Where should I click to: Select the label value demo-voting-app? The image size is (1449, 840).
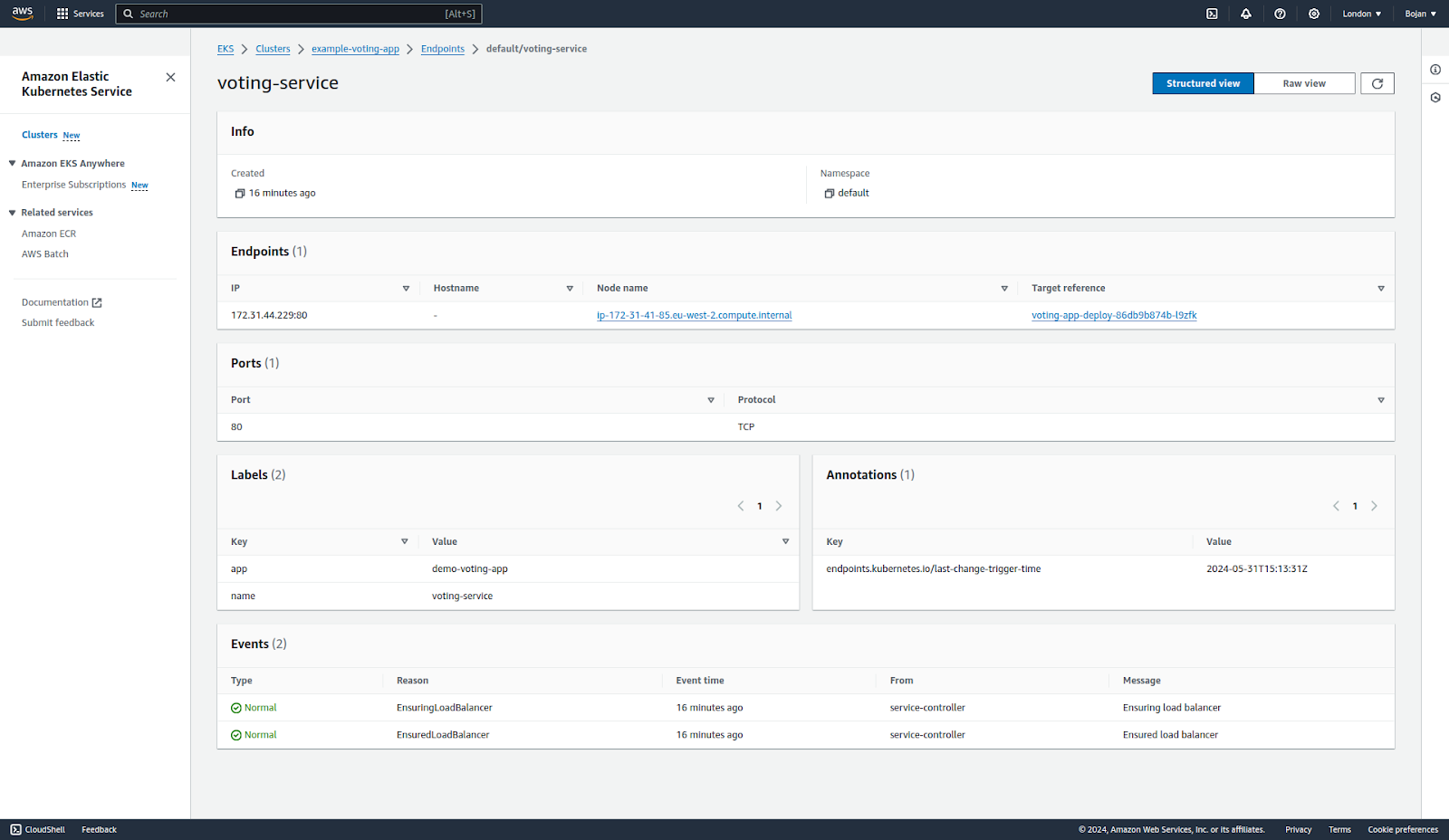click(470, 569)
